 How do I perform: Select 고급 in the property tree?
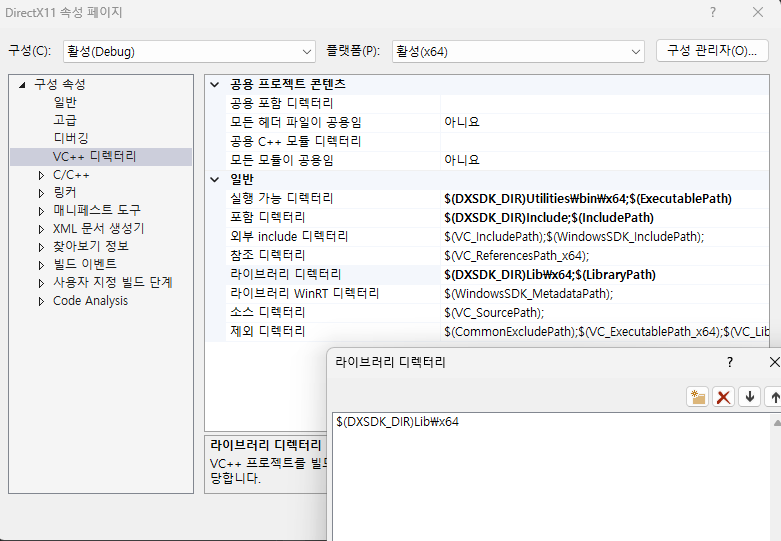click(x=65, y=120)
